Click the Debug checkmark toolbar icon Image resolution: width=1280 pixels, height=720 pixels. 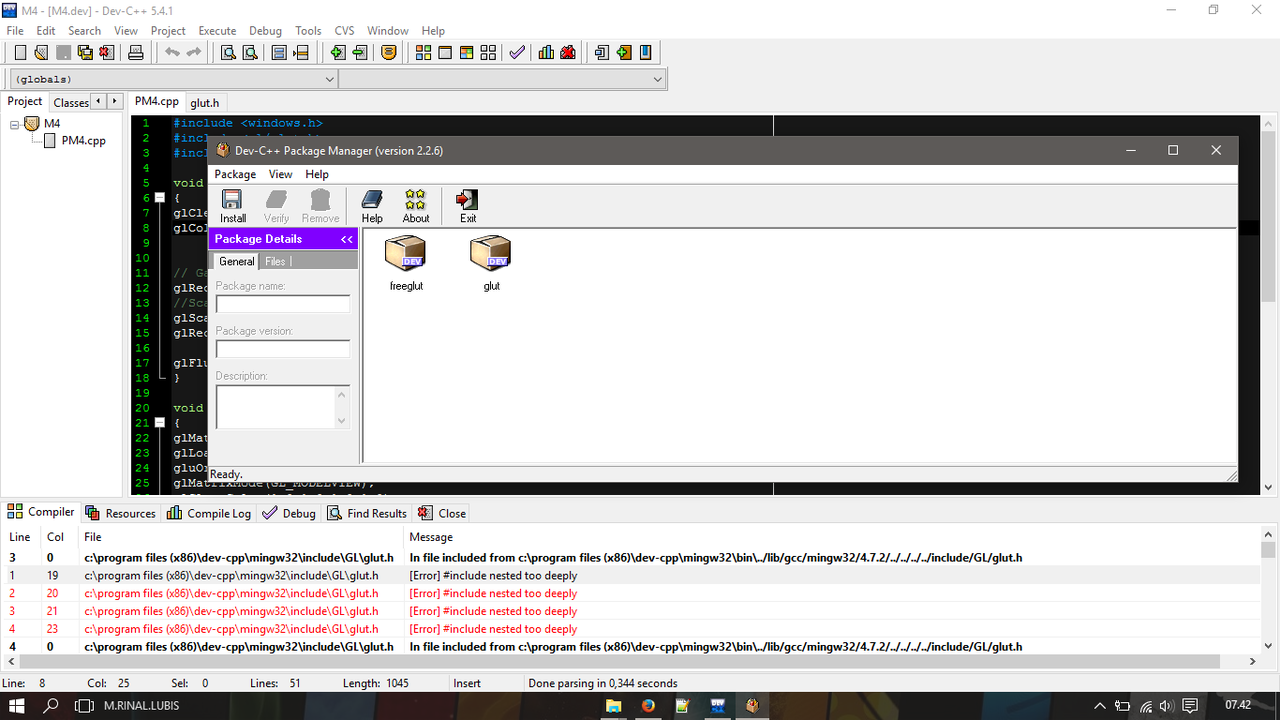tap(517, 53)
